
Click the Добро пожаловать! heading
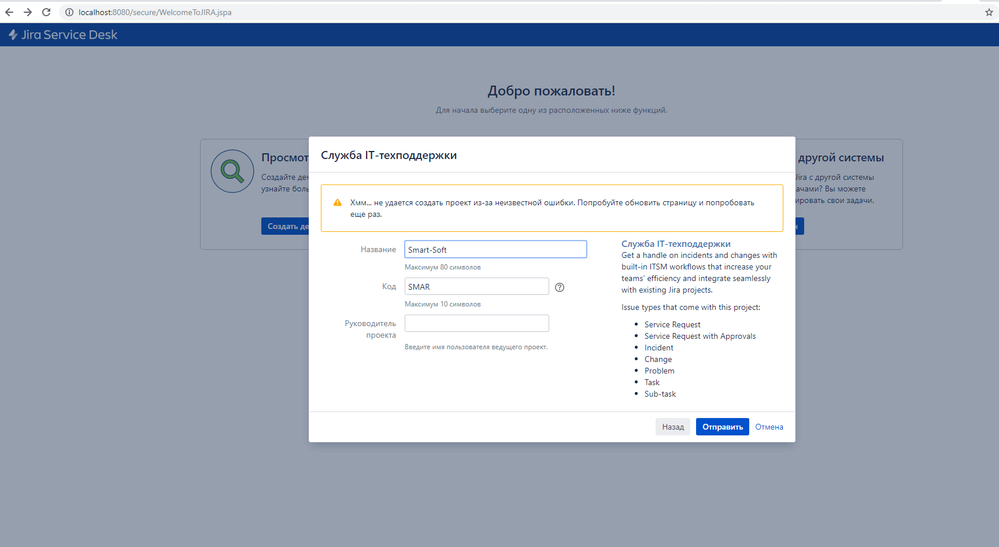point(551,90)
